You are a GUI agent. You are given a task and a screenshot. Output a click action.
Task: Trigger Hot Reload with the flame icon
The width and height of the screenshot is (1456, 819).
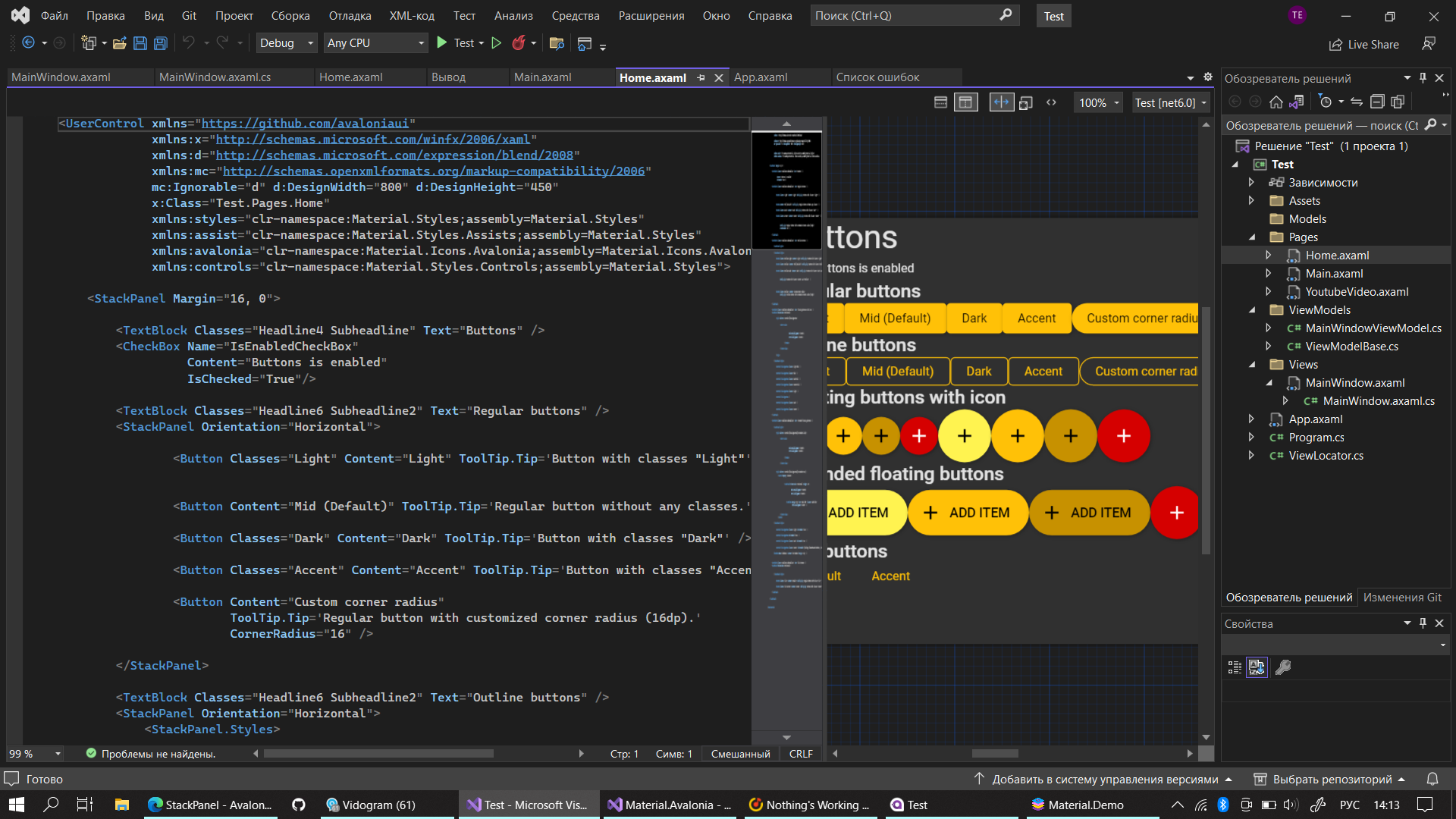click(x=519, y=43)
